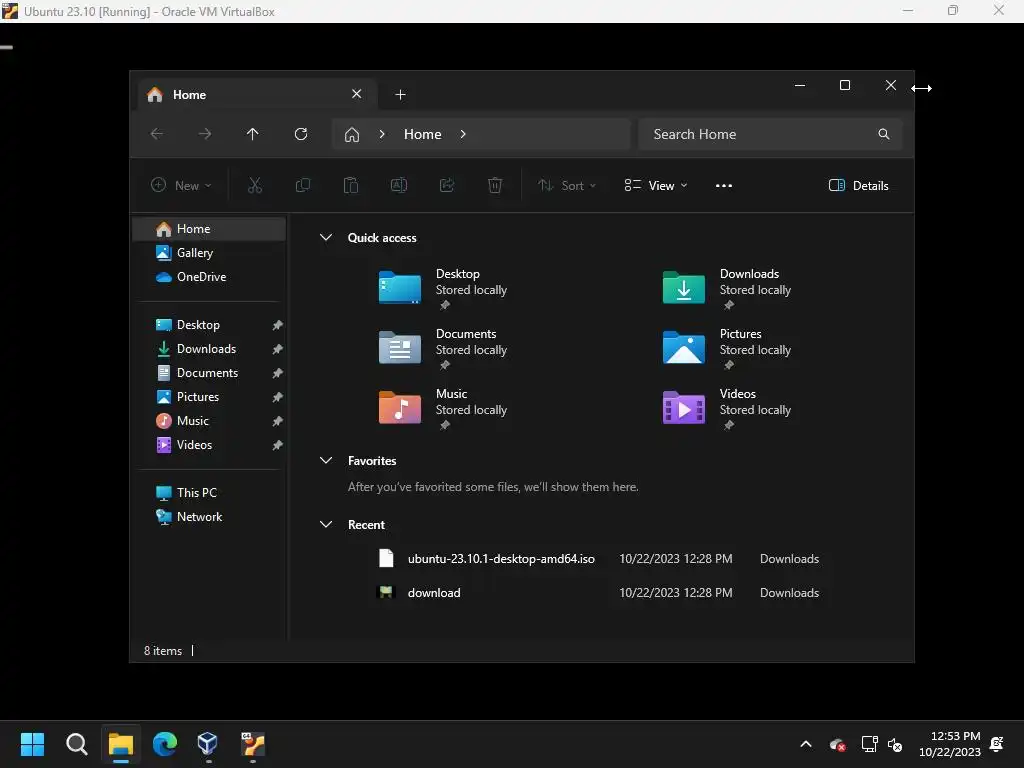Click the ubuntu iso row's Downloads location
The image size is (1024, 768).
pyautogui.click(x=789, y=559)
